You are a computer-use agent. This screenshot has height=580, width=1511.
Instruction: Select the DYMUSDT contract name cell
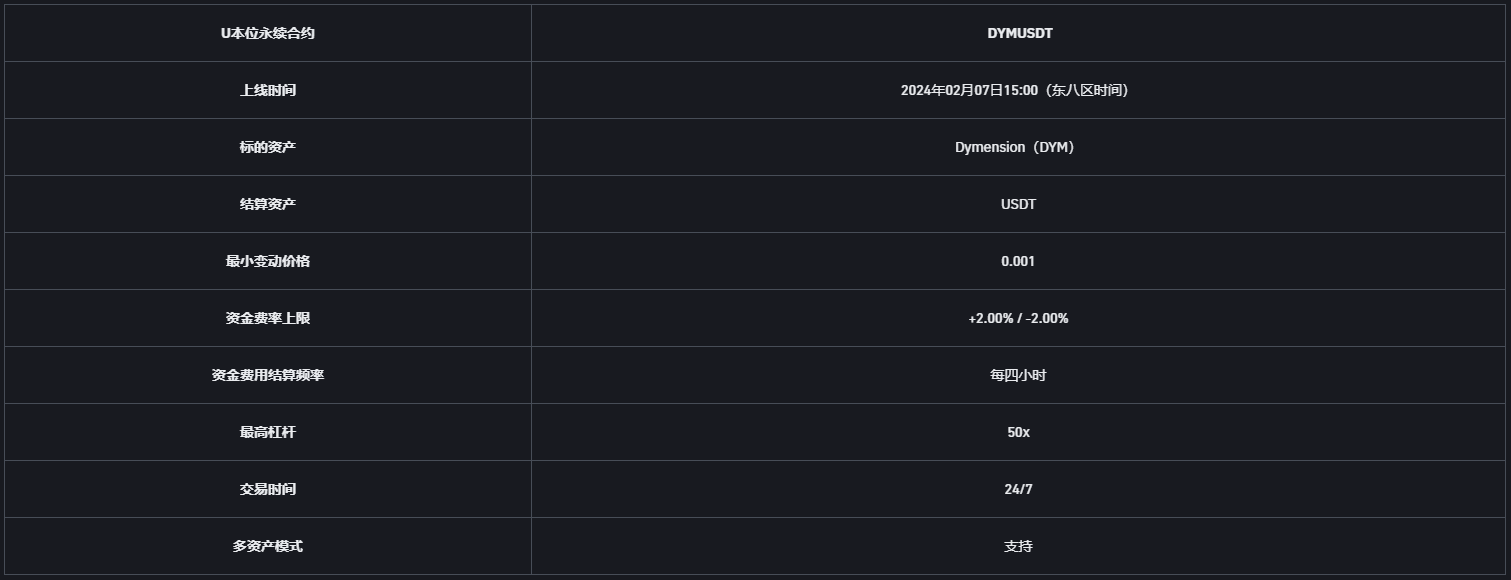1019,33
